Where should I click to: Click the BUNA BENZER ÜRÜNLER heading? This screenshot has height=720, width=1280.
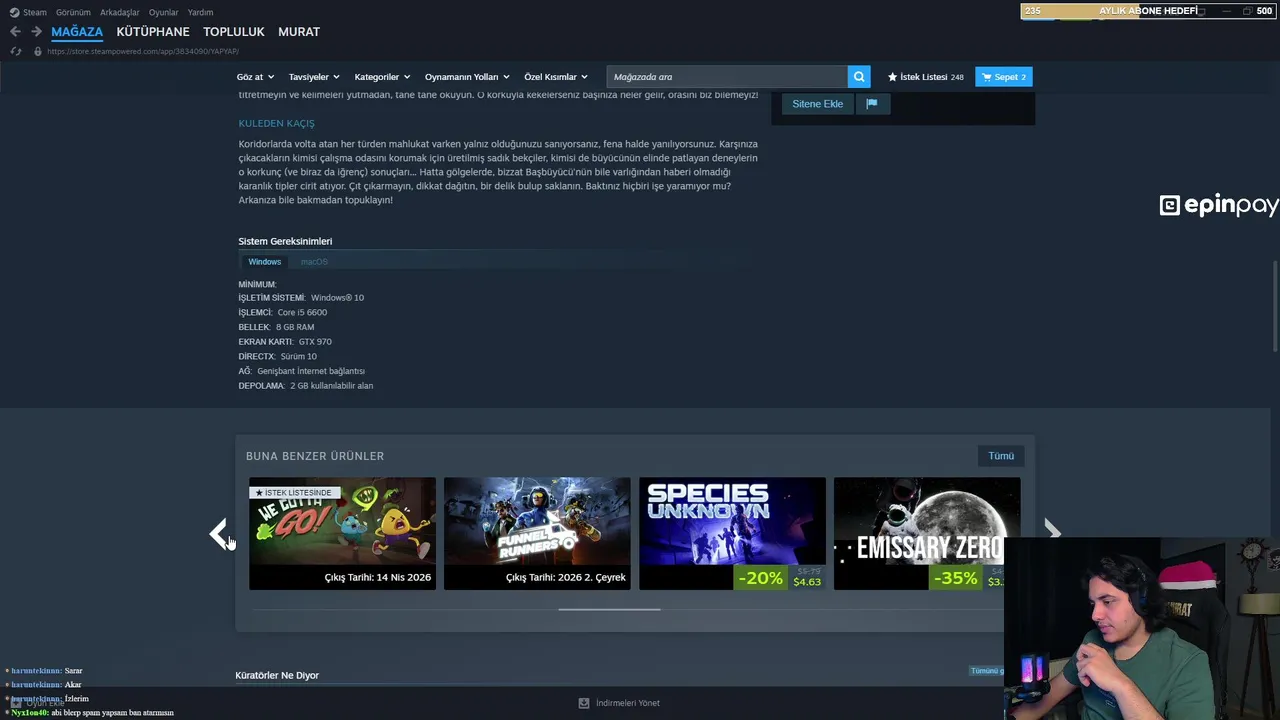pyautogui.click(x=315, y=456)
